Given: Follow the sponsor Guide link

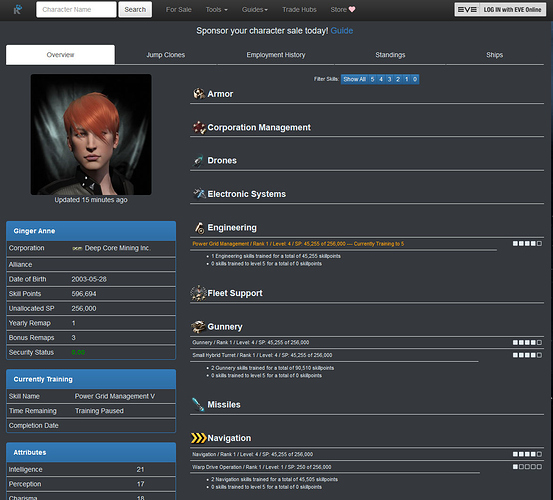Looking at the screenshot, I should 342,31.
